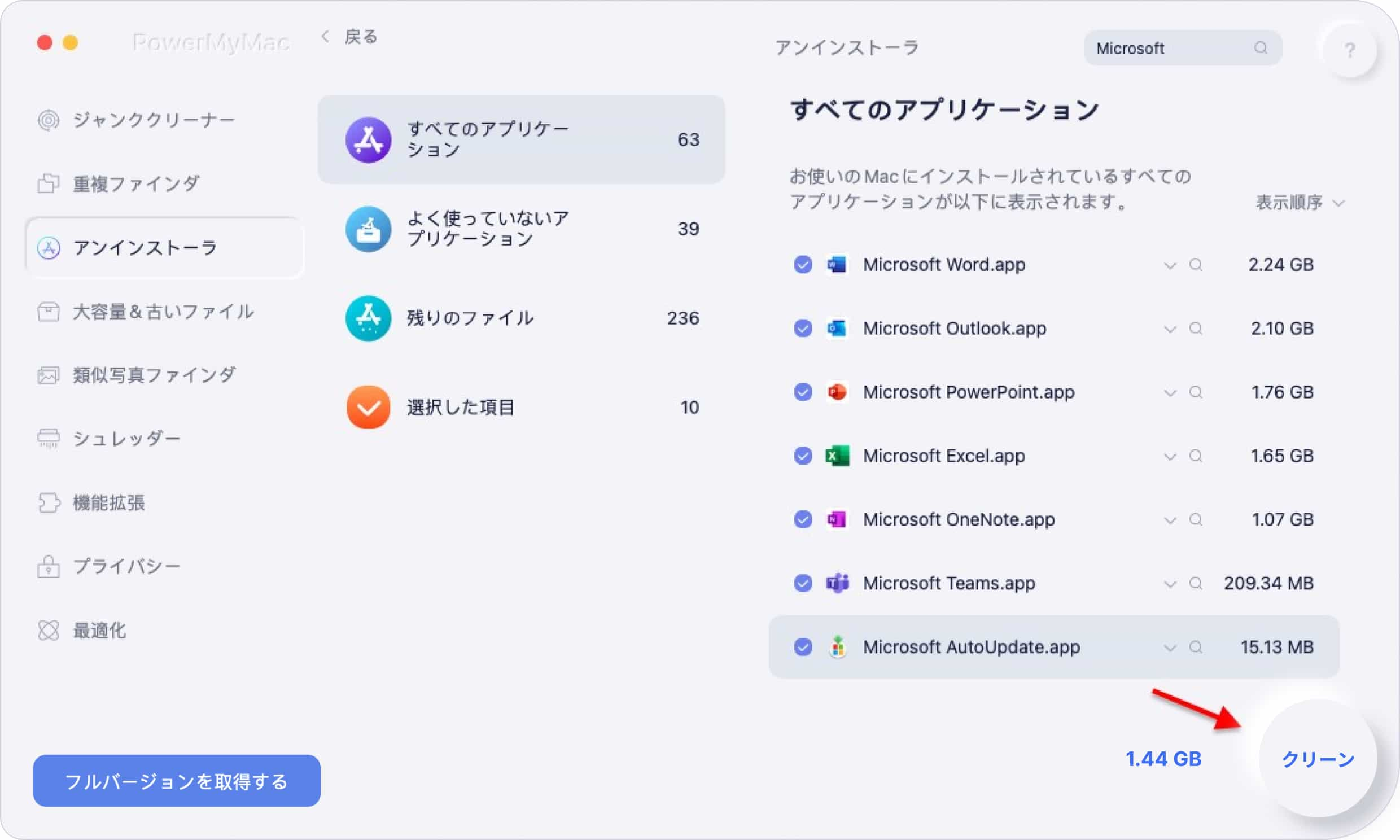Select the すべてのアプリケーション category

(x=521, y=139)
